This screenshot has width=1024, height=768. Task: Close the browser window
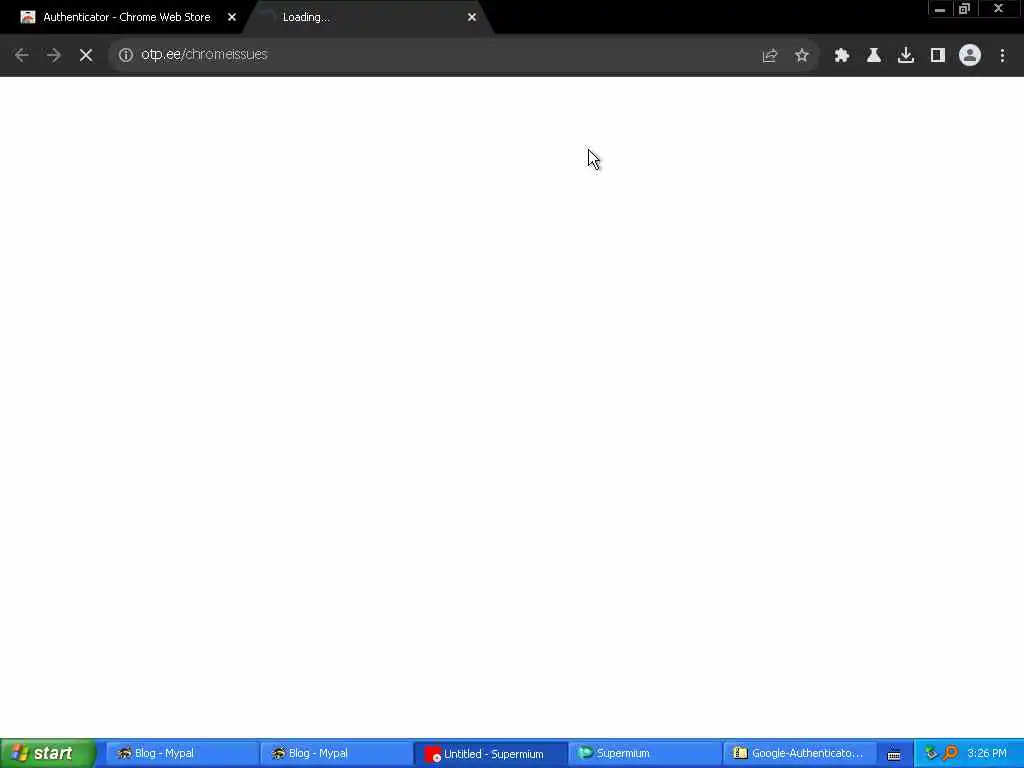coord(999,9)
